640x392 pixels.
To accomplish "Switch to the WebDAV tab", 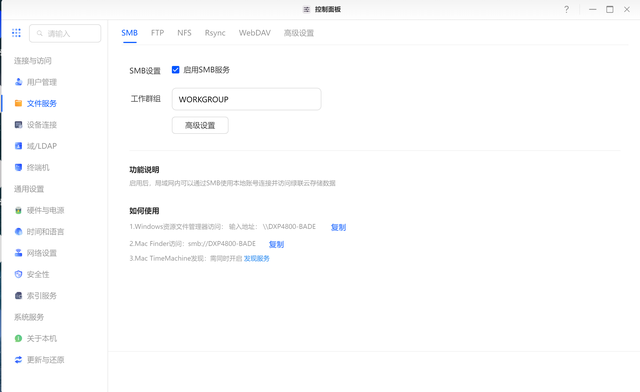I will (255, 33).
